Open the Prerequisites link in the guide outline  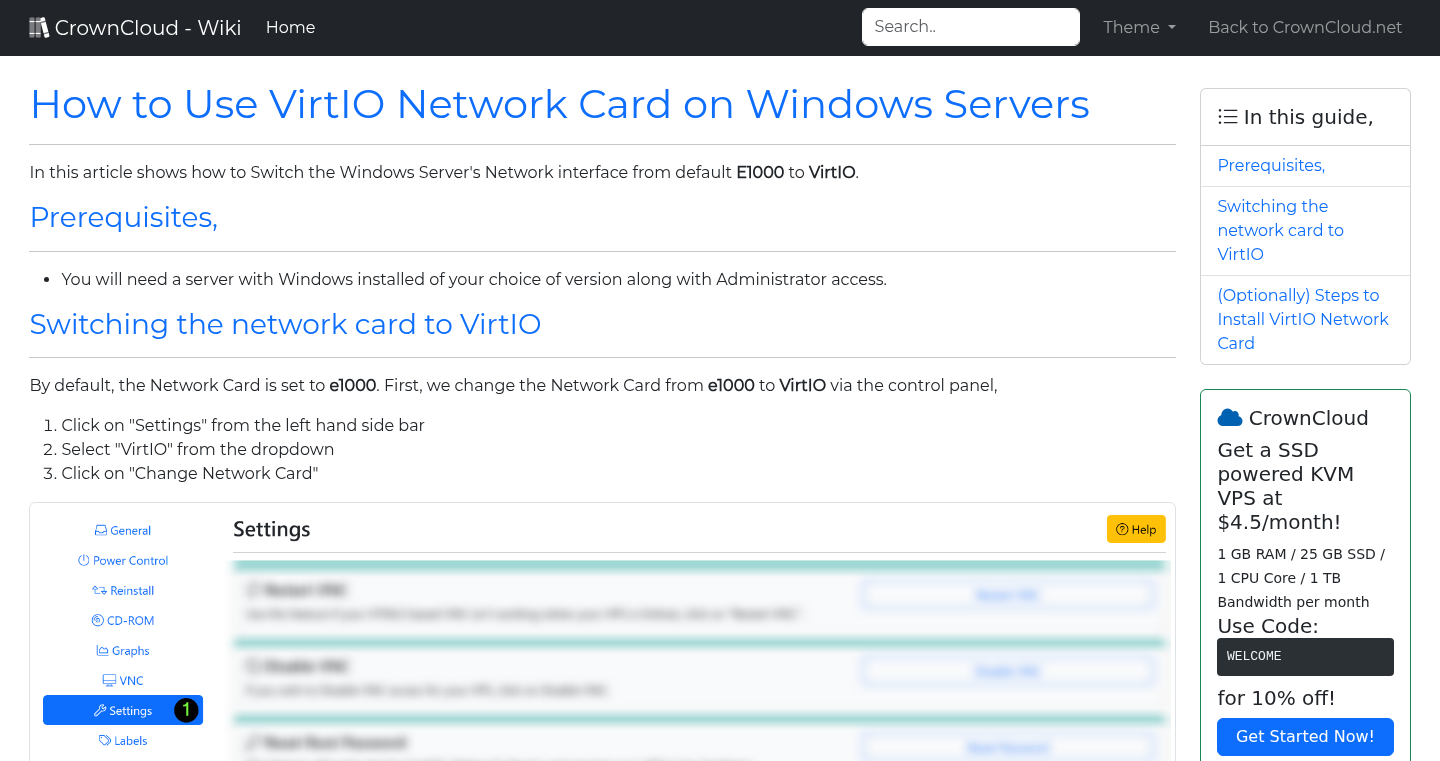(1270, 165)
